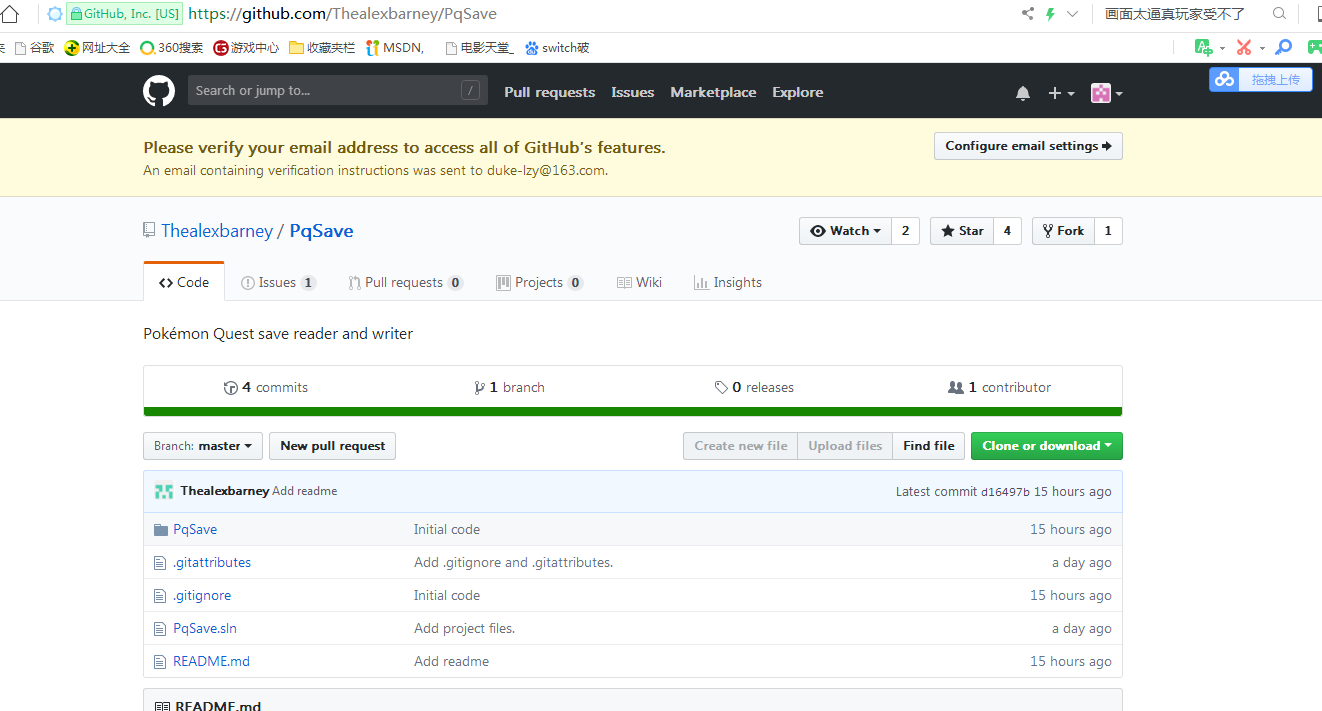View stargazers count 4
This screenshot has height=711, width=1322.
[x=1007, y=231]
